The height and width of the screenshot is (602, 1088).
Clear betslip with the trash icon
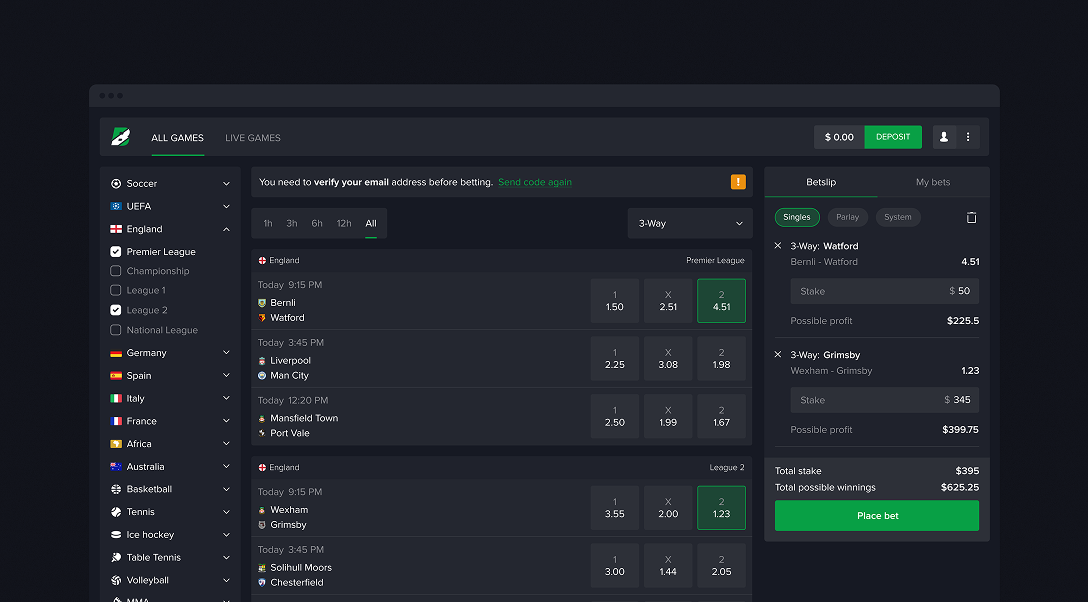[x=971, y=217]
